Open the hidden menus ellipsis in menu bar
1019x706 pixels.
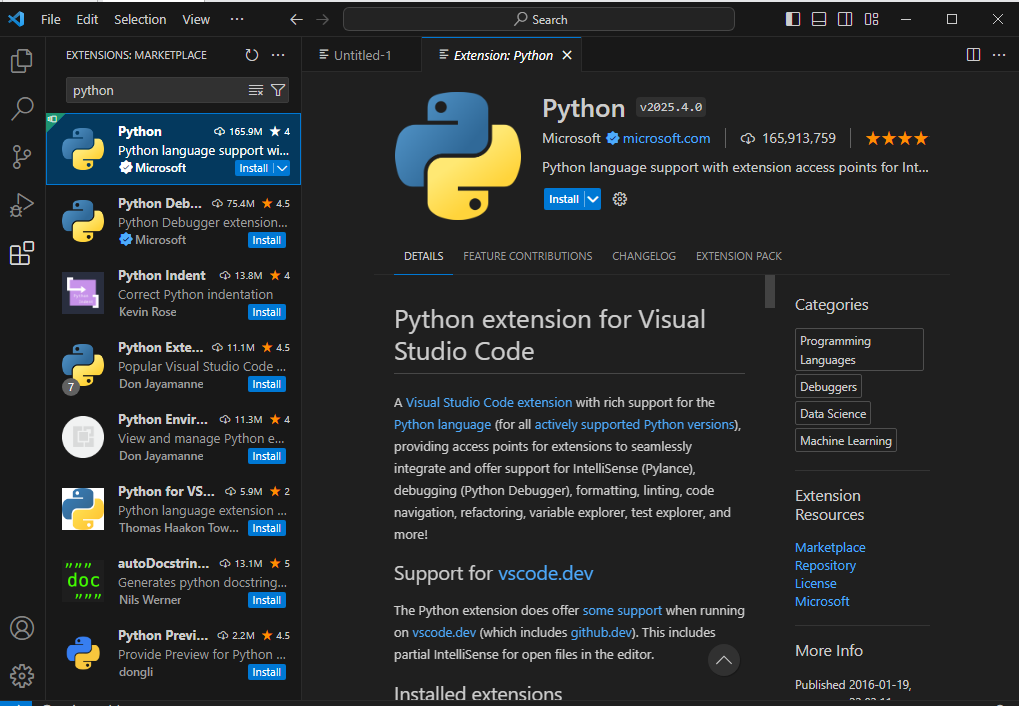tap(237, 20)
